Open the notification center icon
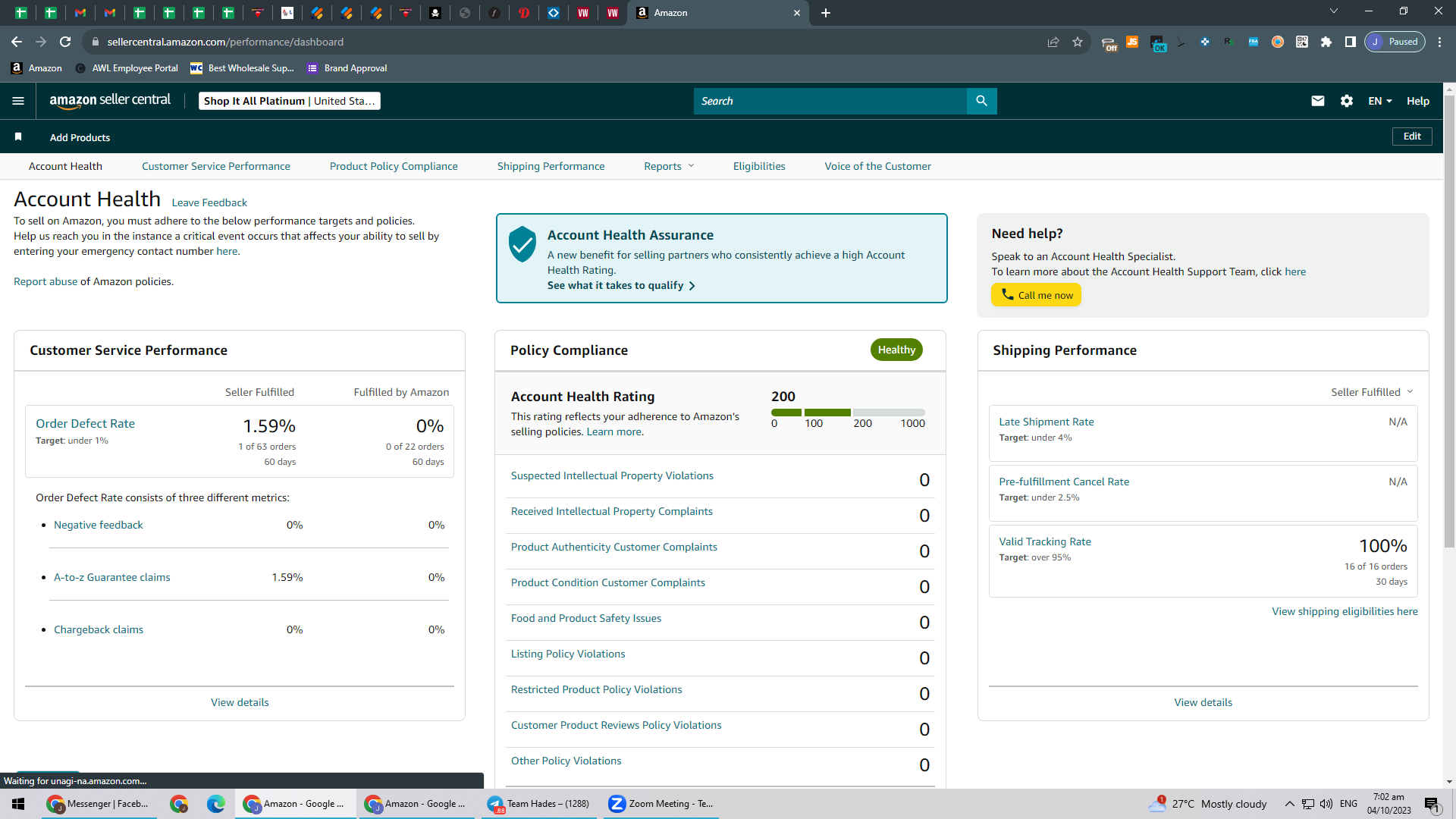 point(1432,804)
